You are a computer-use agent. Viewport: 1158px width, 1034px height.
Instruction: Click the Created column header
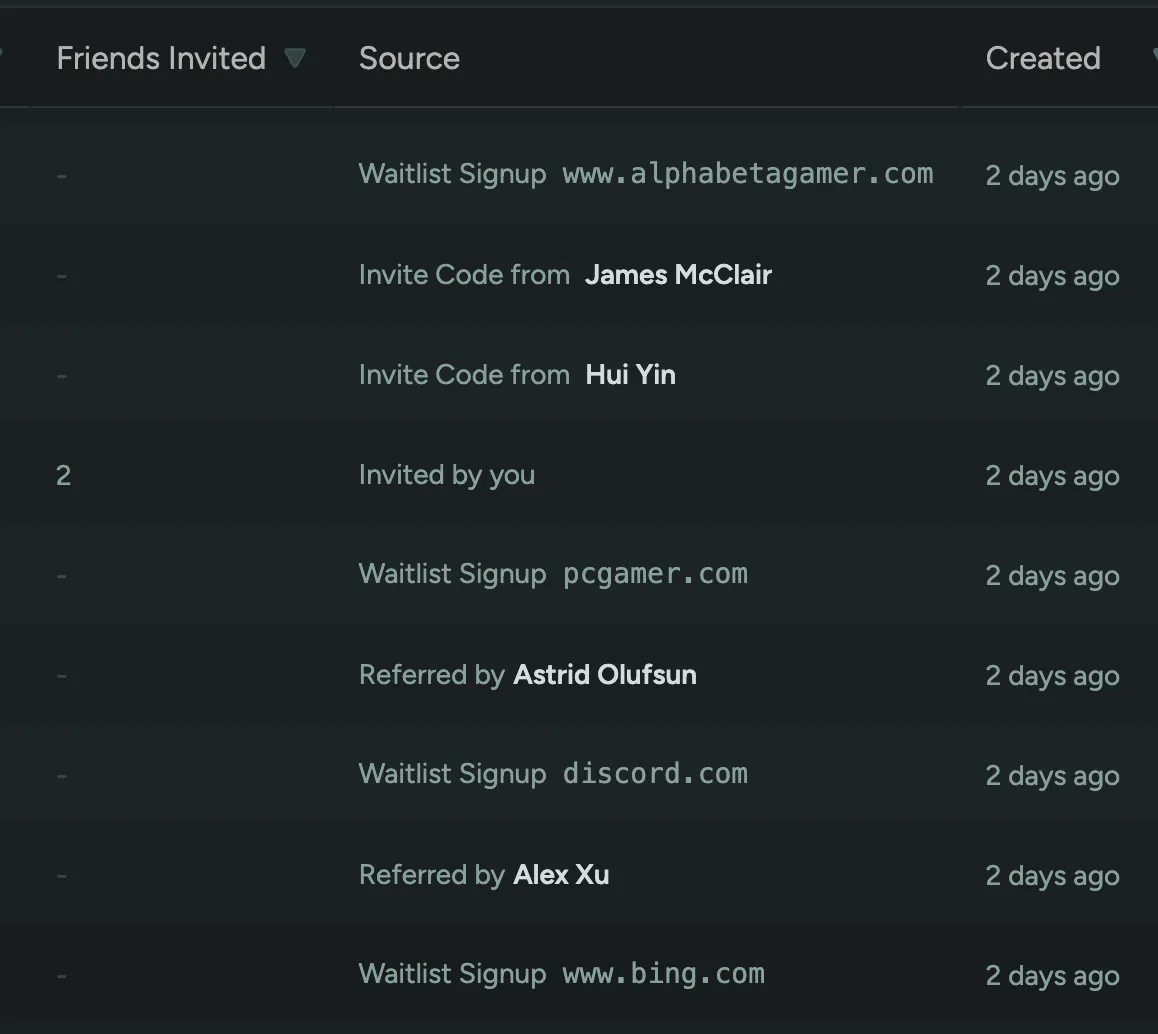[1042, 58]
